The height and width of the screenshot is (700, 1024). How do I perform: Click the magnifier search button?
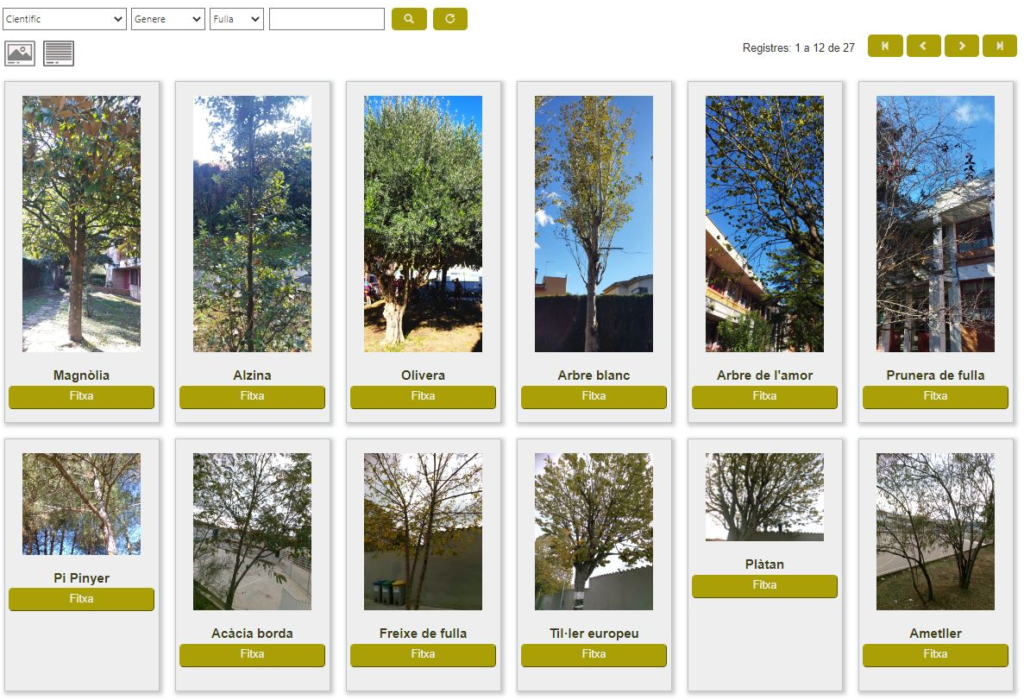click(409, 19)
